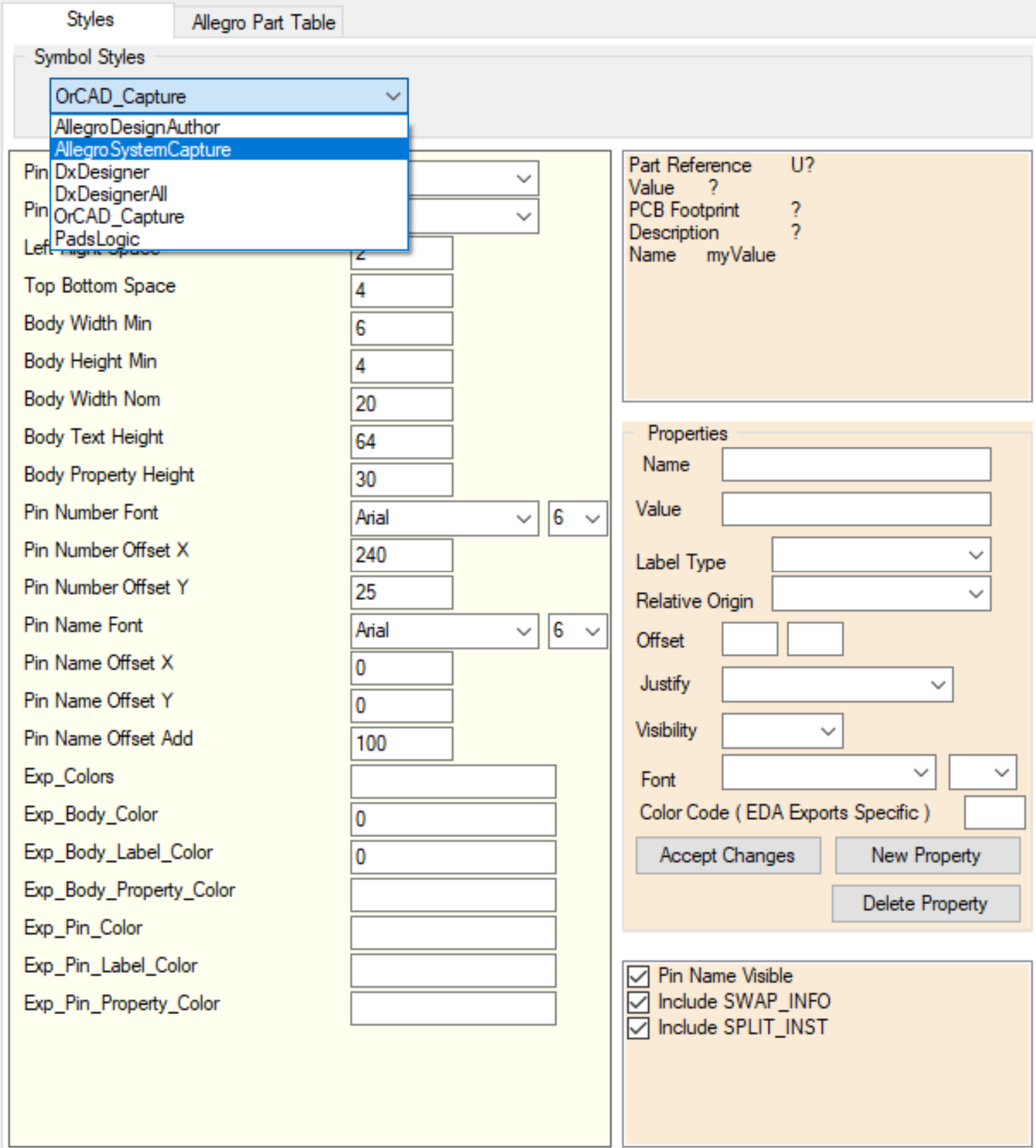Image resolution: width=1036 pixels, height=1148 pixels.
Task: Select DxDesignerAll style option
Action: pos(230,194)
